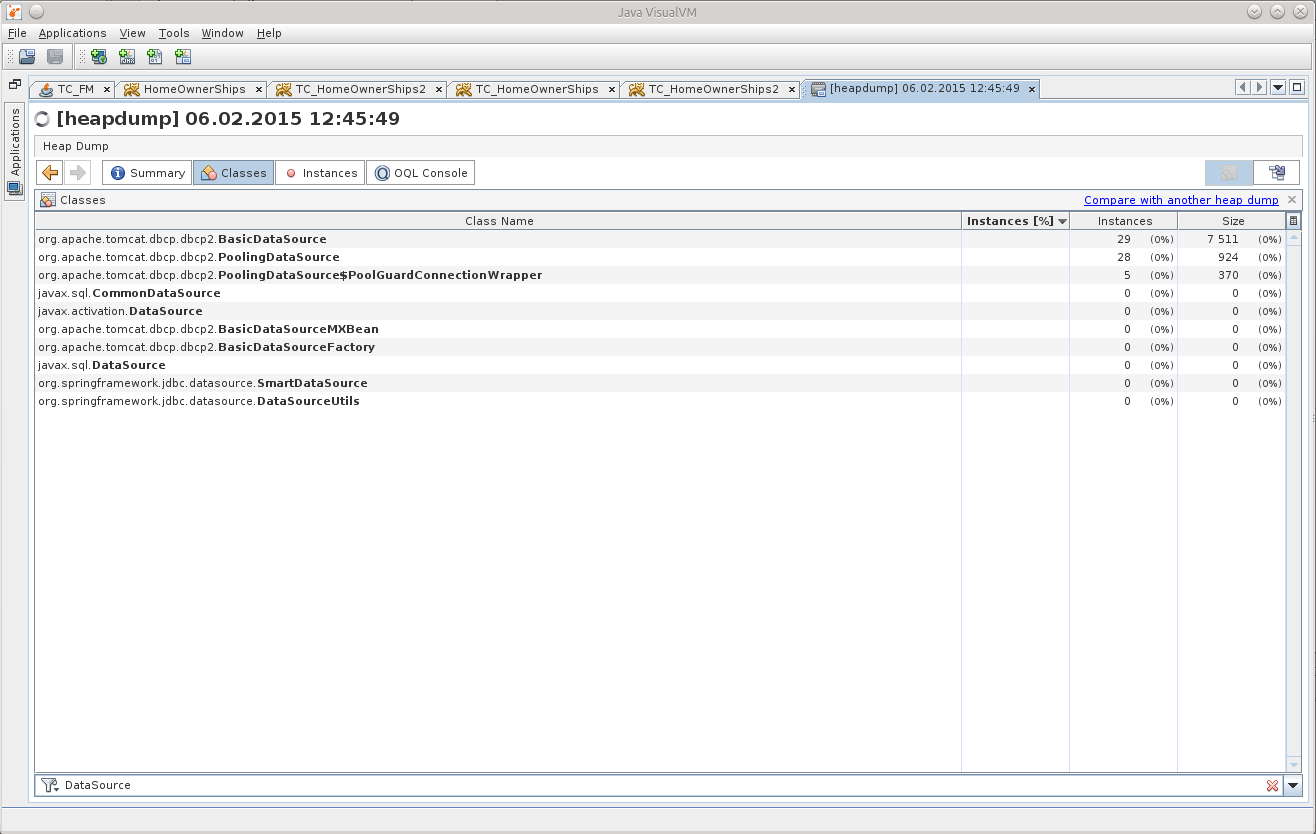Select the PoolingDataSource class row
This screenshot has width=1316, height=834.
point(660,257)
